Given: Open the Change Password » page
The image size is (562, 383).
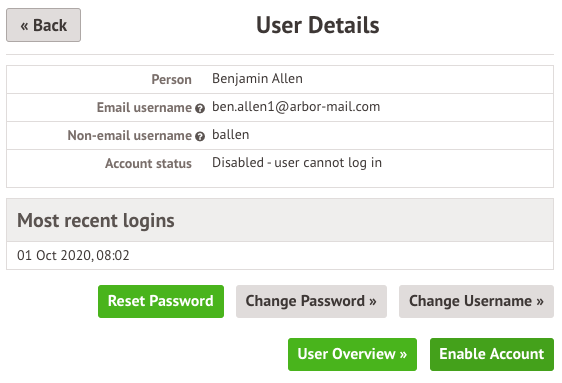Looking at the screenshot, I should 311,301.
